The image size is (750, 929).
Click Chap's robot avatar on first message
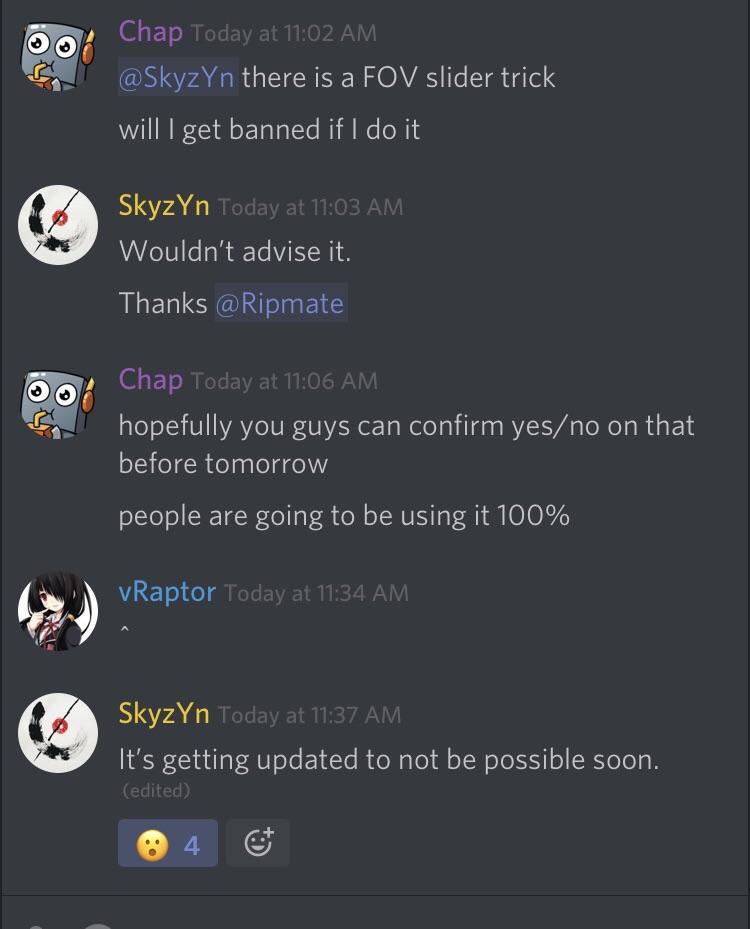click(x=57, y=56)
